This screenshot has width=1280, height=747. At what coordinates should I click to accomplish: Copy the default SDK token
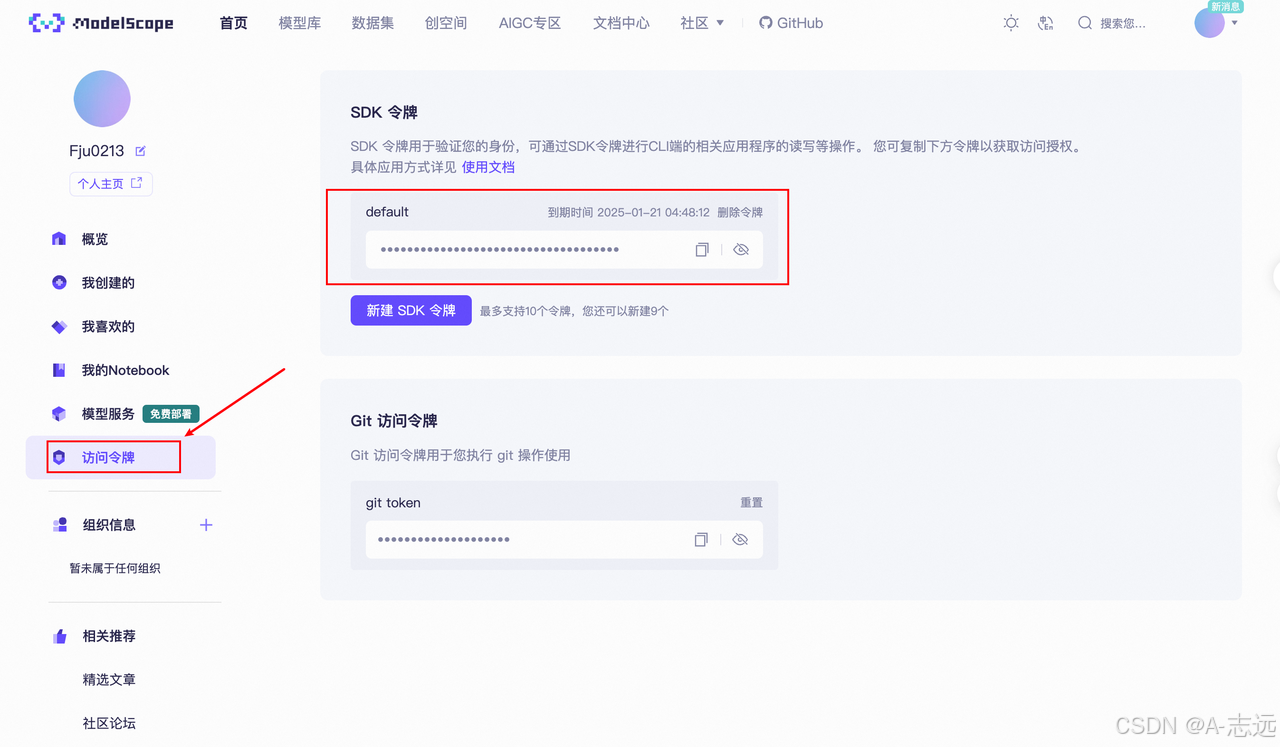(x=702, y=250)
